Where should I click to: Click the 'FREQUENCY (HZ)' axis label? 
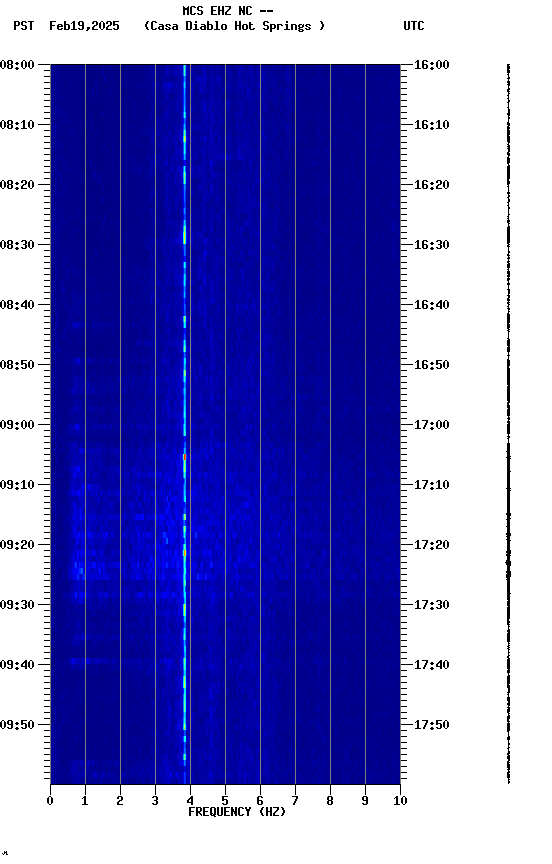click(237, 812)
